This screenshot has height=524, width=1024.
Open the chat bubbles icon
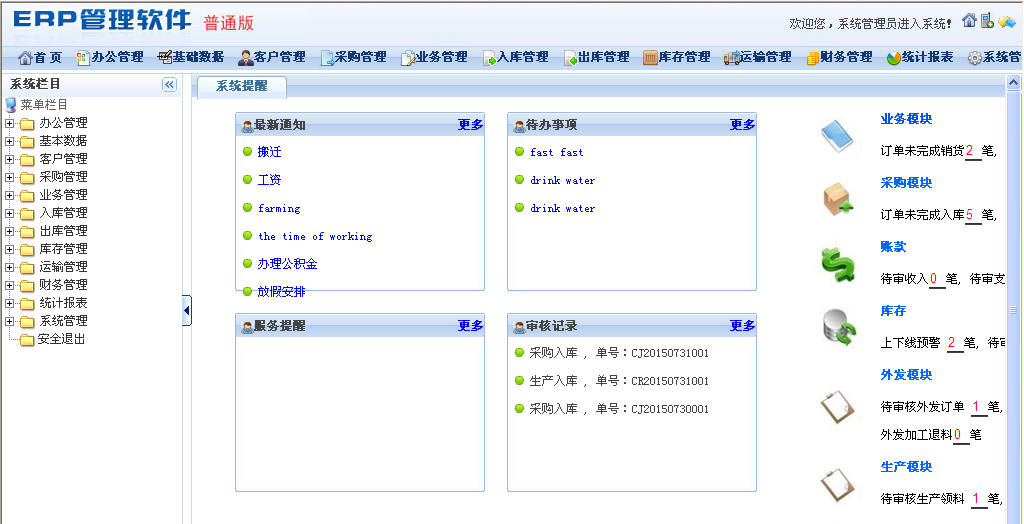[1007, 22]
